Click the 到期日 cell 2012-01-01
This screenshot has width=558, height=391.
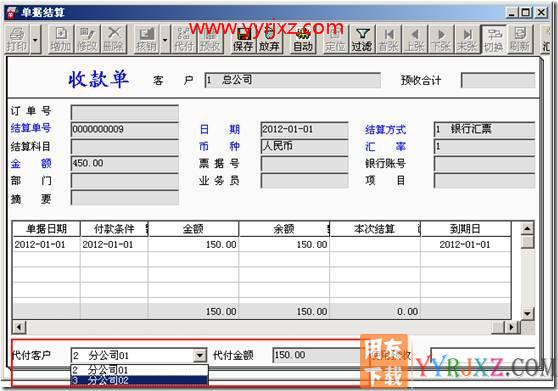point(465,244)
